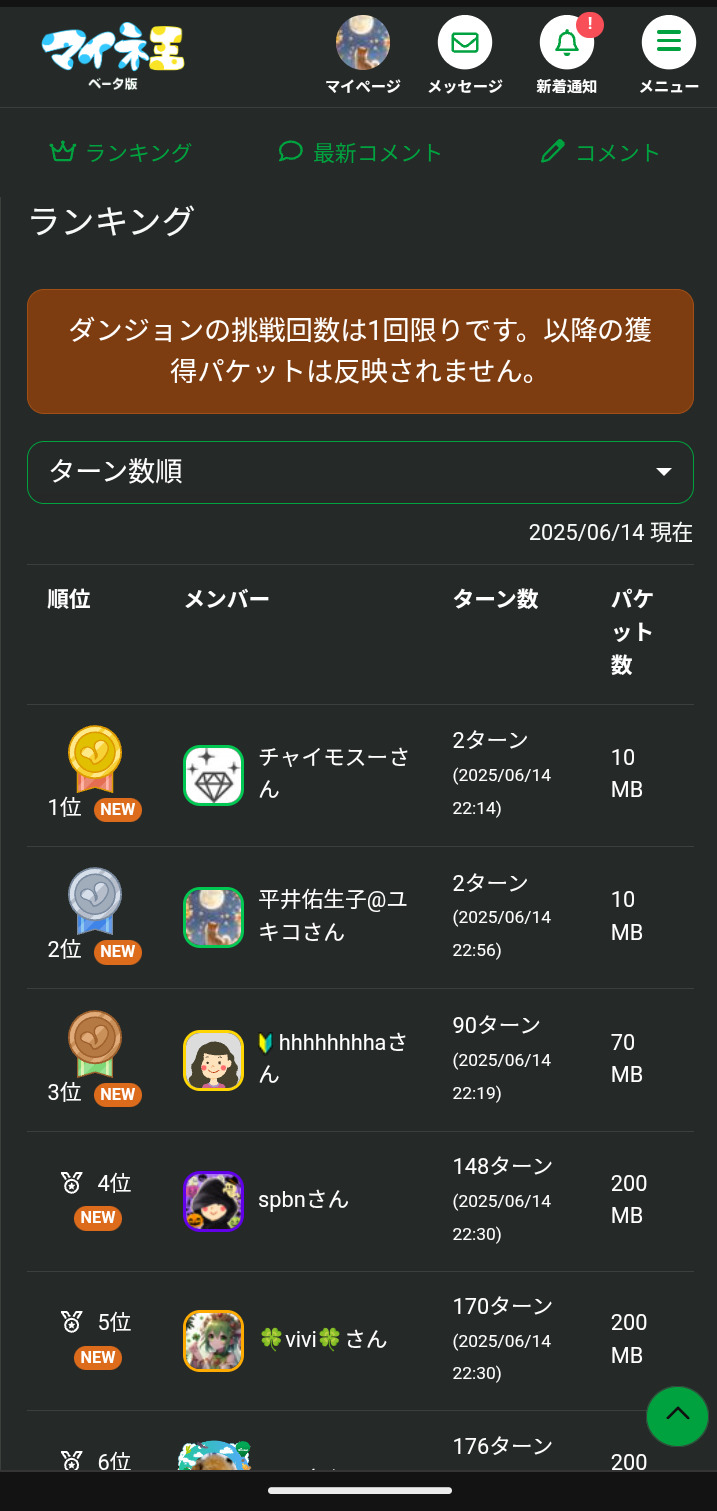717x1511 pixels.
Task: Switch to the 最新コメント tab
Action: [x=360, y=152]
